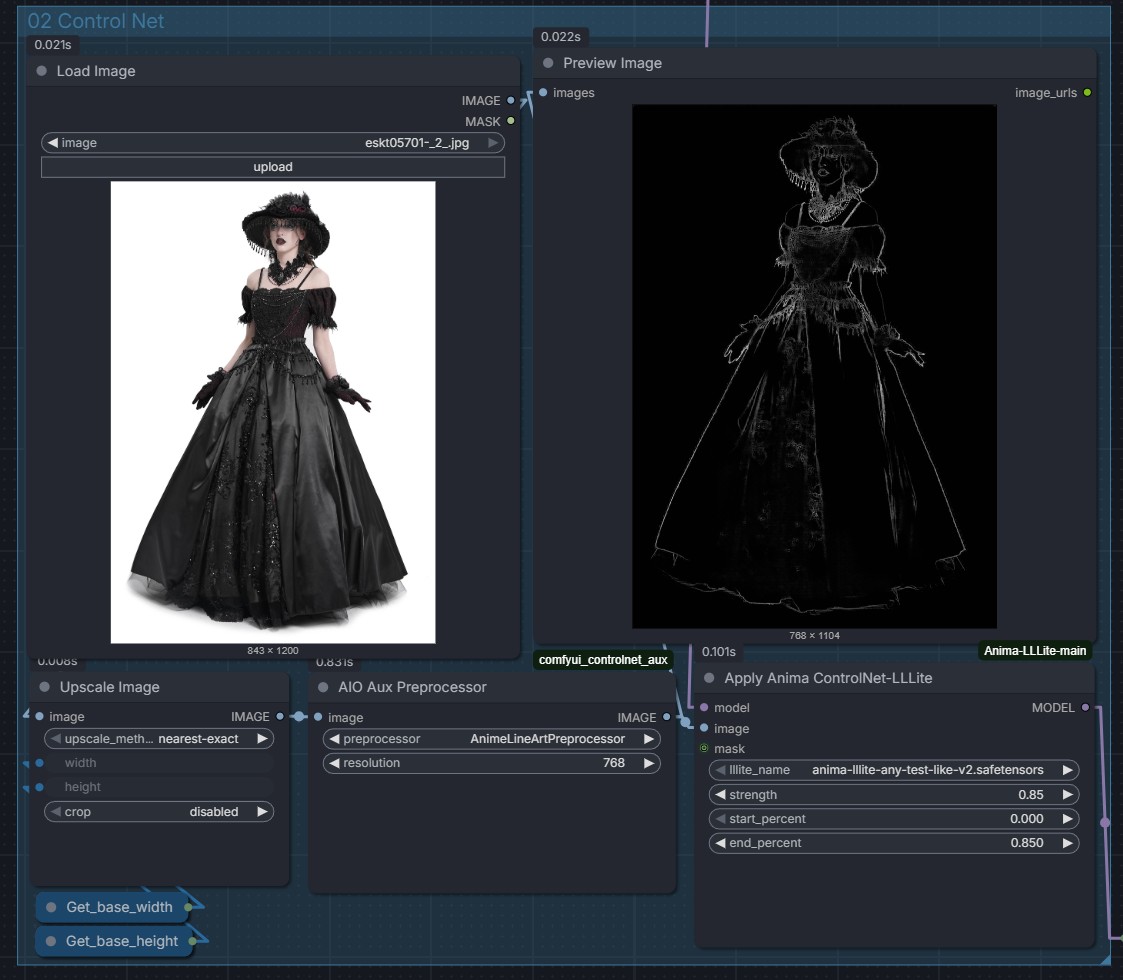The height and width of the screenshot is (980, 1123).
Task: Collapse the Load Image node dot
Action: coord(42,71)
